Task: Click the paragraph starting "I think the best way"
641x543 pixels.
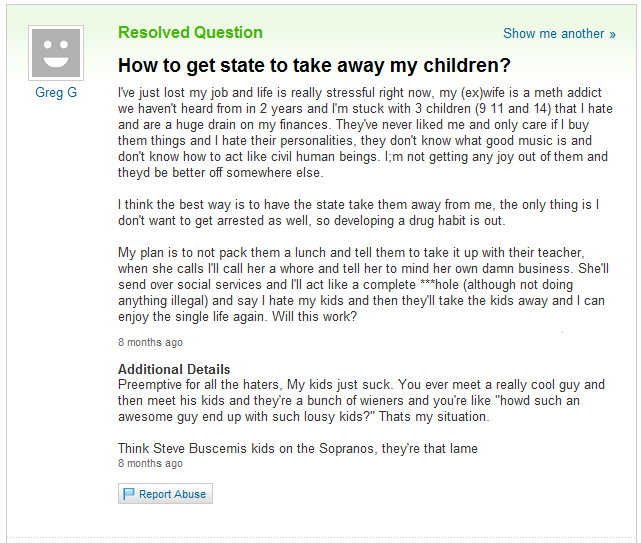Action: [x=358, y=212]
